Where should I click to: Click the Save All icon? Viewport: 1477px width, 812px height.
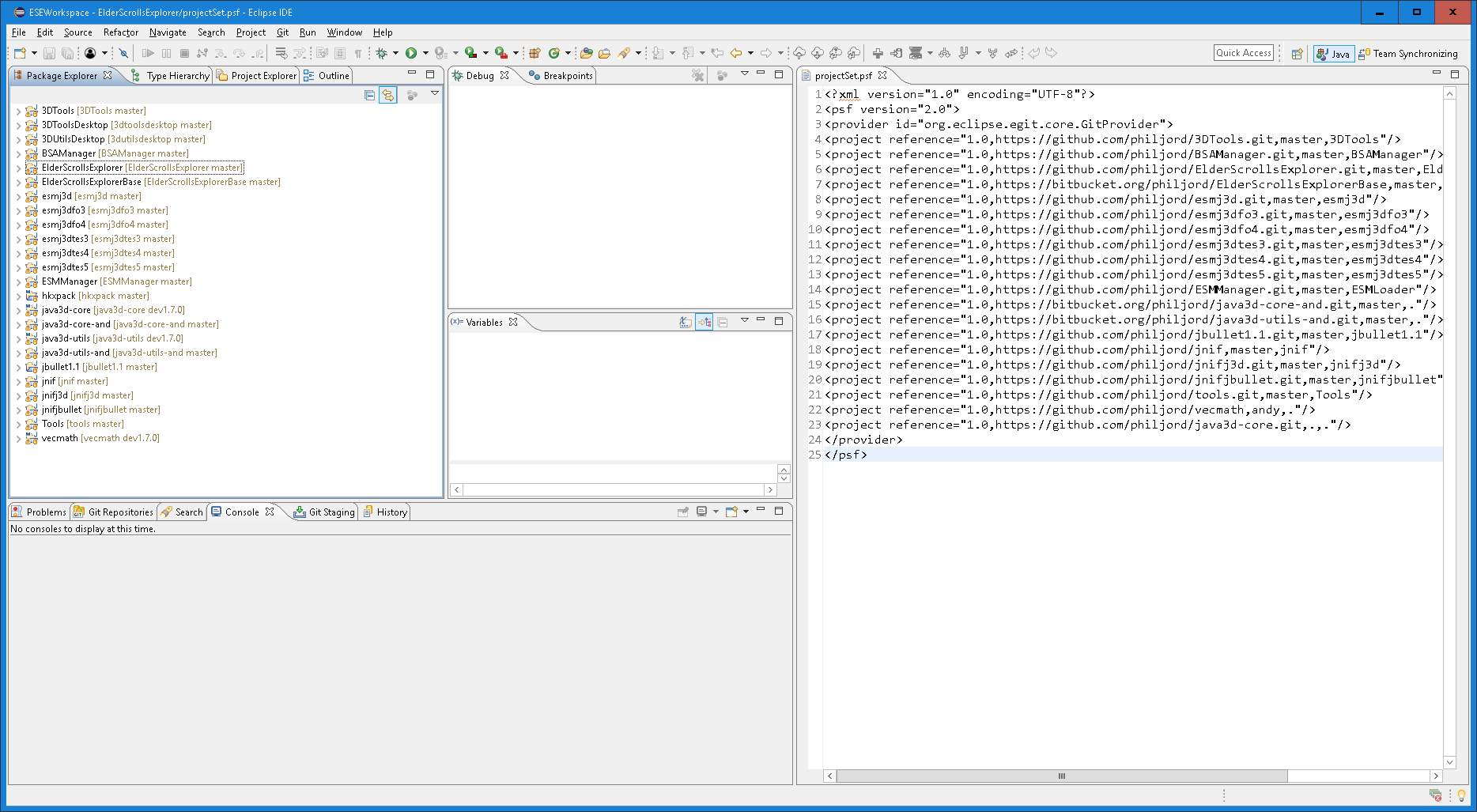coord(68,53)
